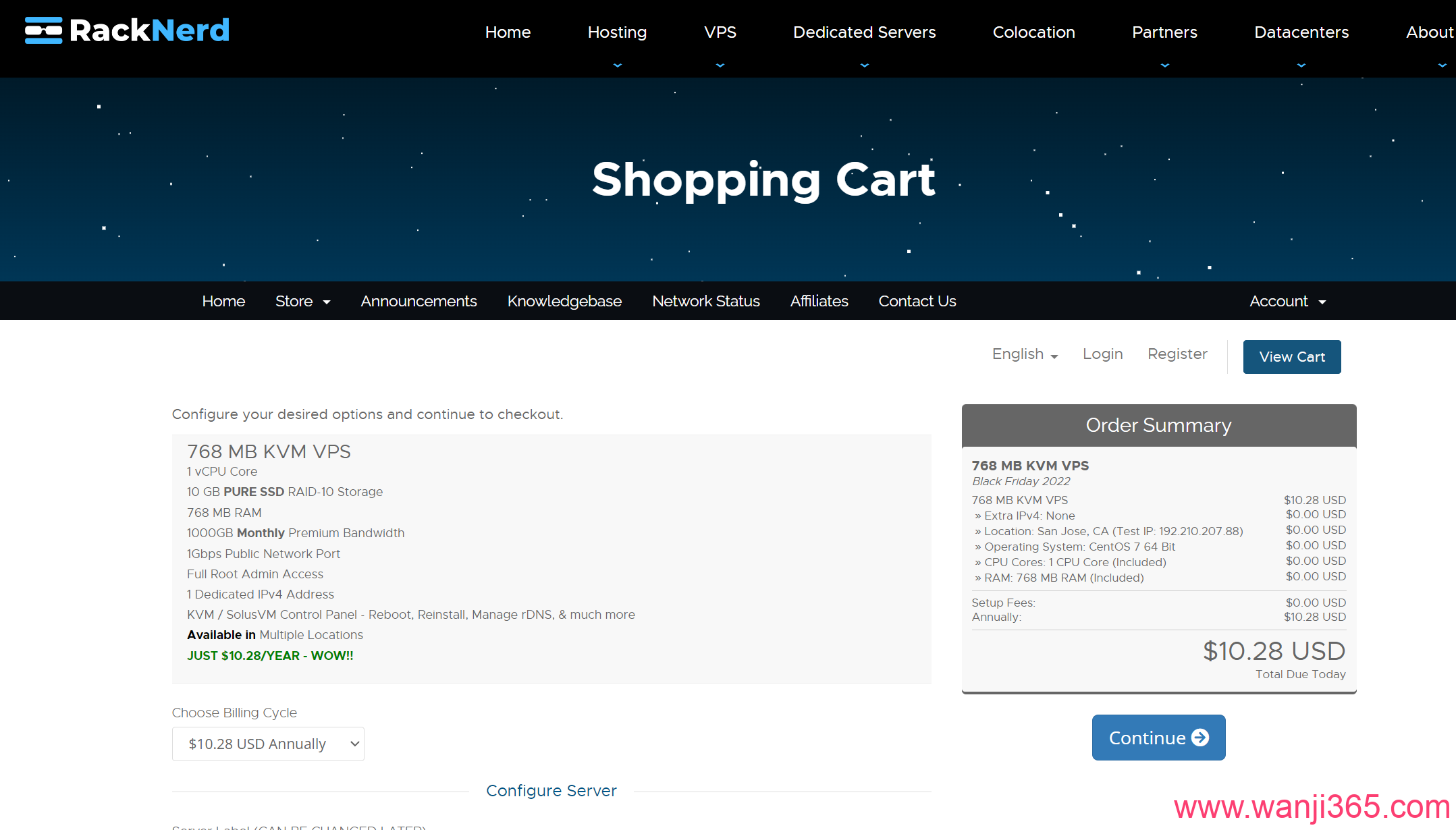Click the RackNerd logo

pyautogui.click(x=127, y=30)
